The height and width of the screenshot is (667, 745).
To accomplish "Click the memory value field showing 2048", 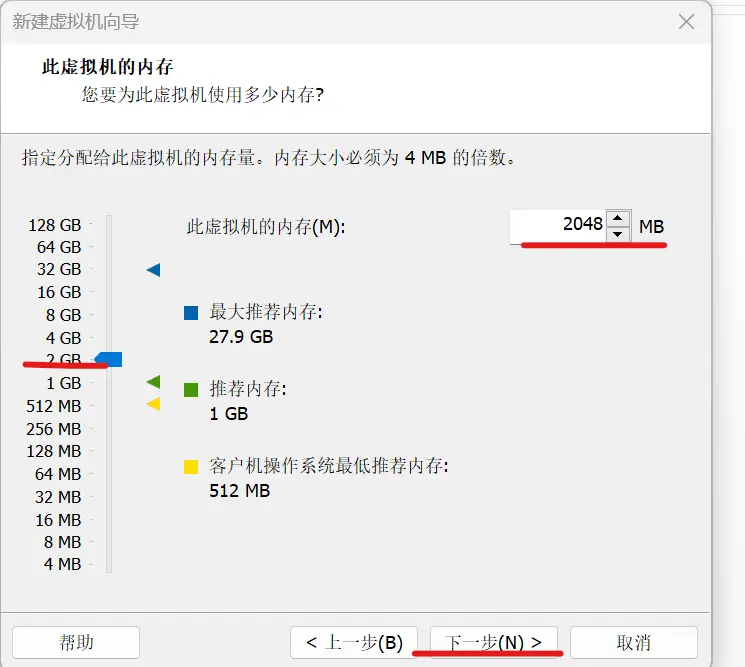I will (x=558, y=226).
